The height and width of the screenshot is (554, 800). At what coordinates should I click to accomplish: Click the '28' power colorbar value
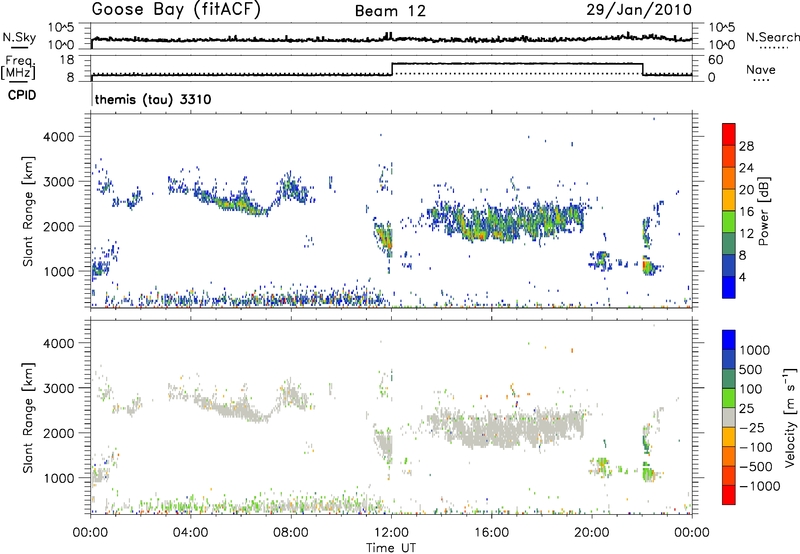click(746, 146)
